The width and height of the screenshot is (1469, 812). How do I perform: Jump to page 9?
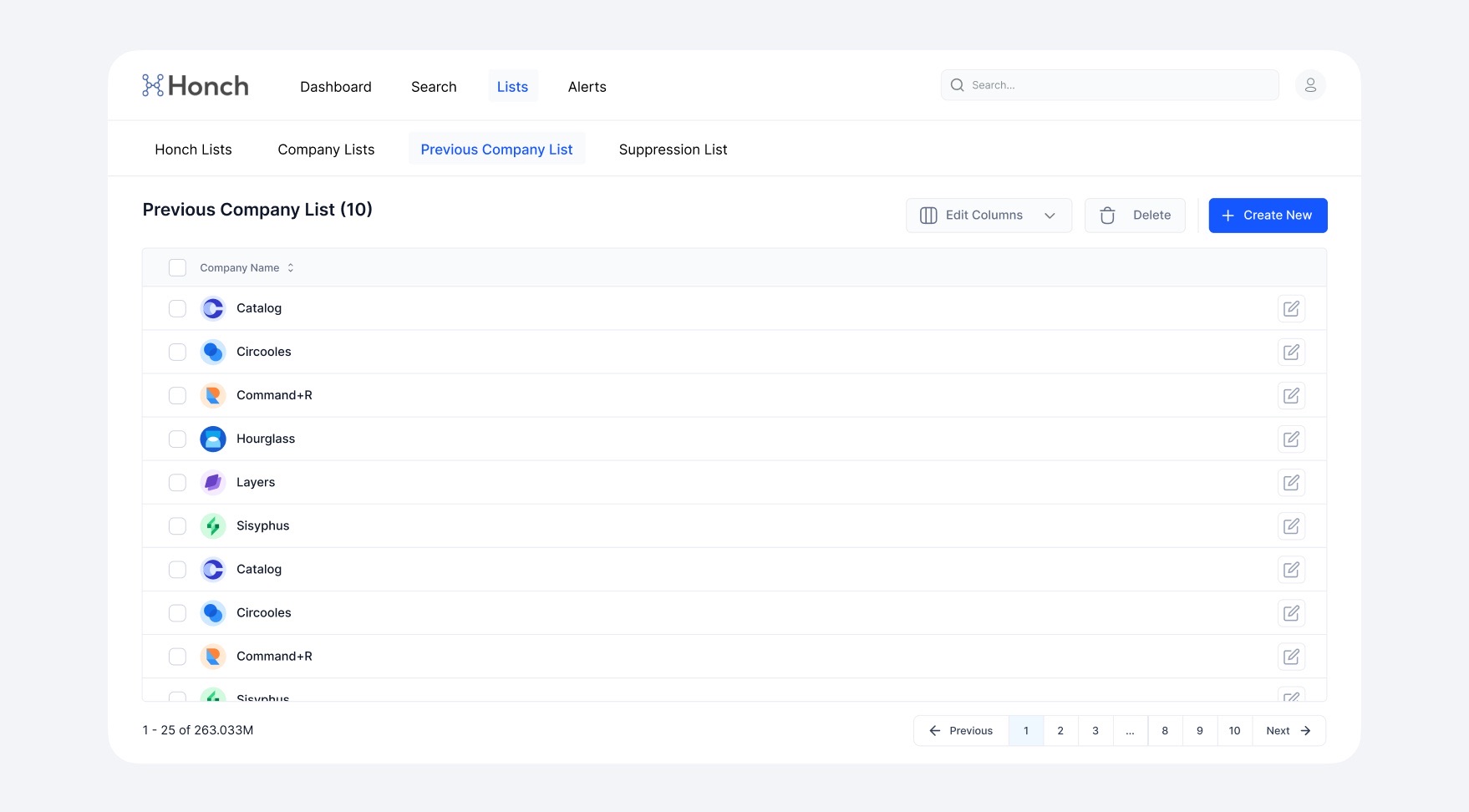1200,731
